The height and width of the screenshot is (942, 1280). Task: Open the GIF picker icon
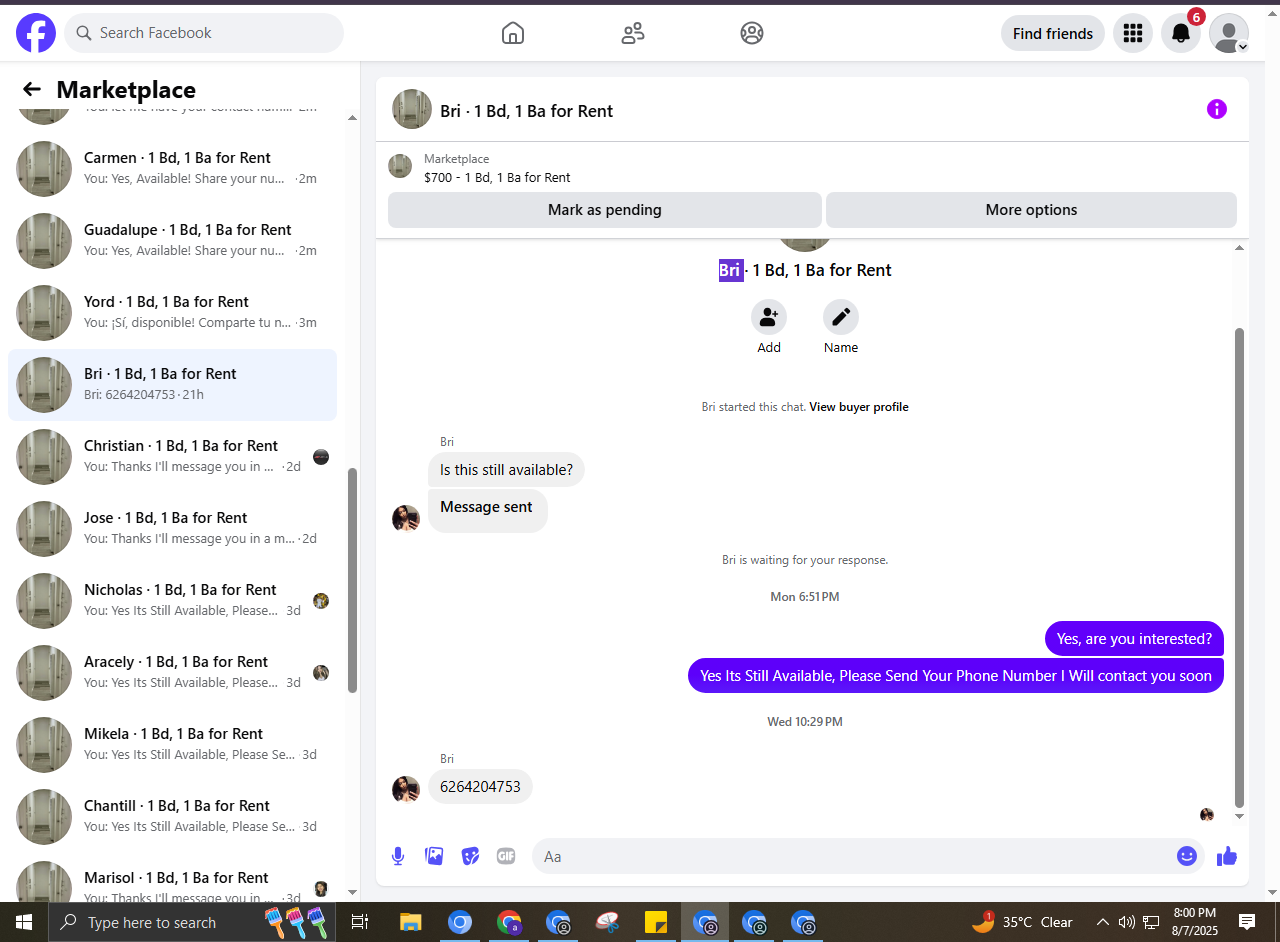(x=506, y=856)
